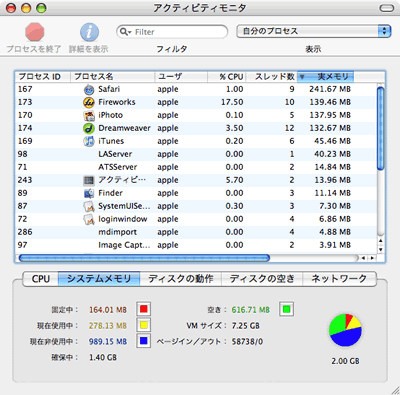The height and width of the screenshot is (395, 400).
Task: Click the blue 現在非使用中 color swatch
Action: (143, 341)
